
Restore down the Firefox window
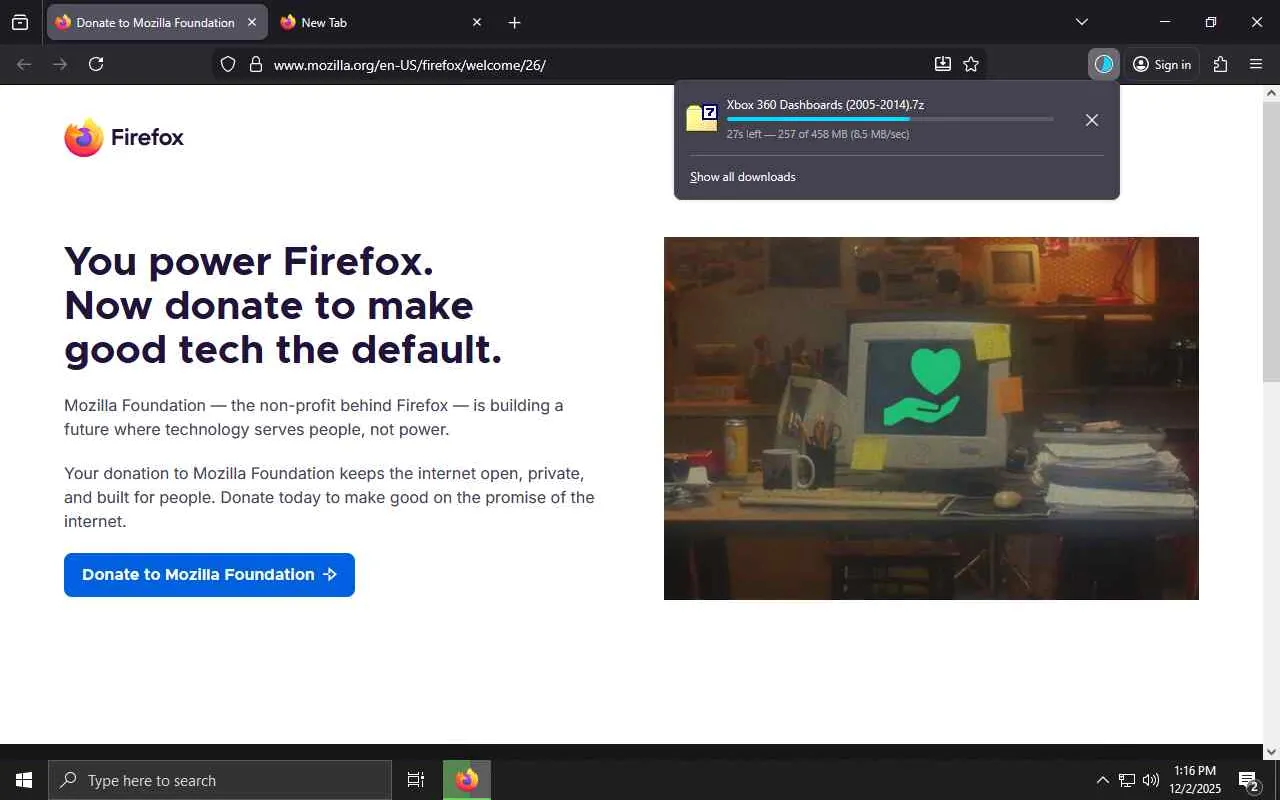[x=1211, y=22]
